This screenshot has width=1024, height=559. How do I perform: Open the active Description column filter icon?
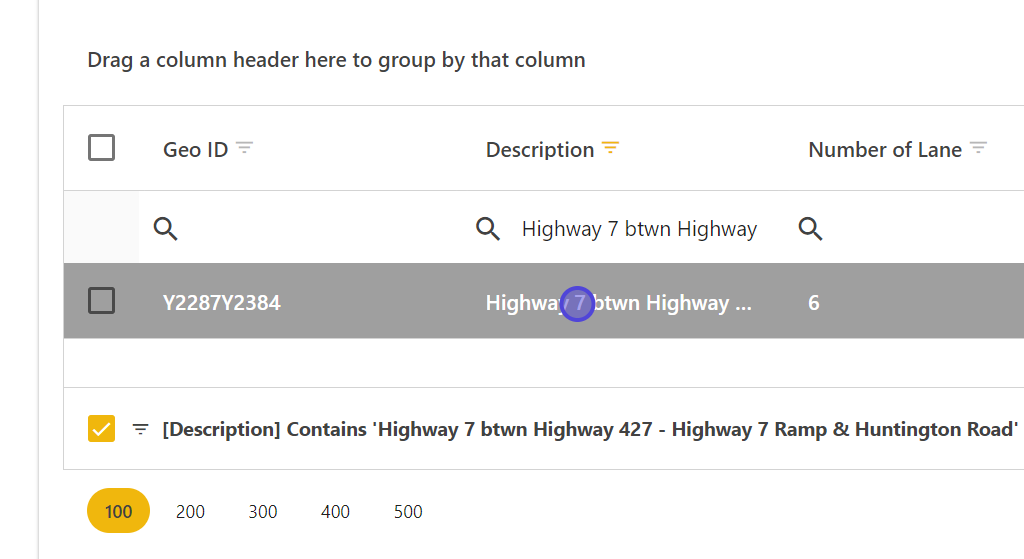pyautogui.click(x=610, y=149)
